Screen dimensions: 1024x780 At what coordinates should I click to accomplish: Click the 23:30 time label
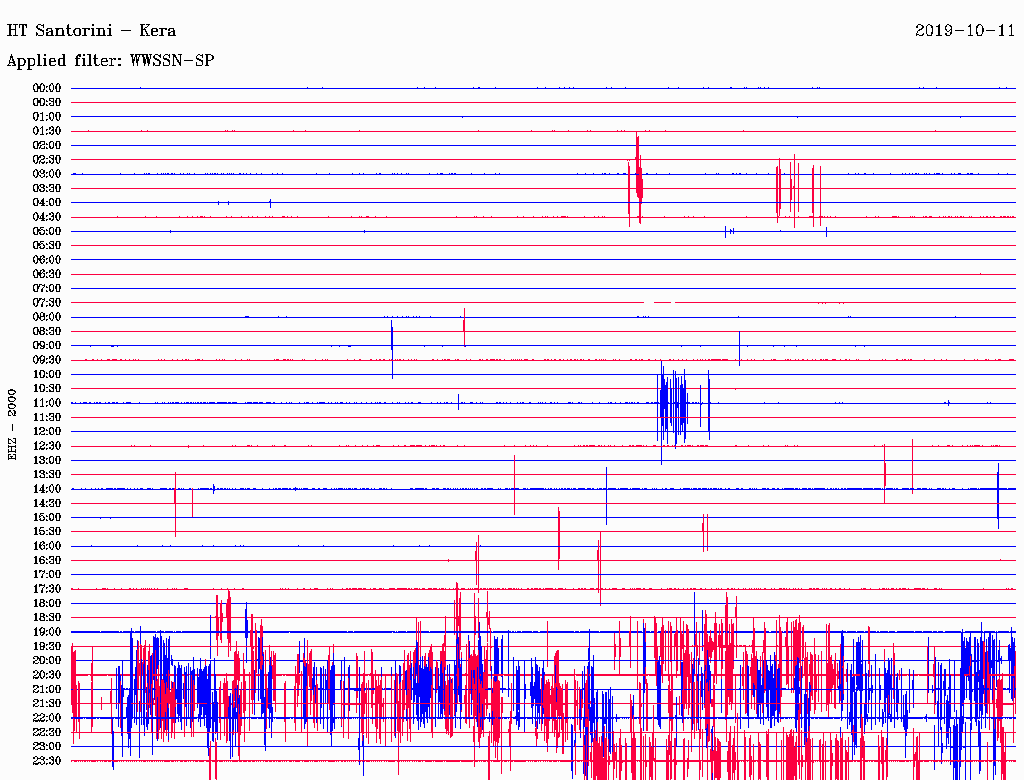pyautogui.click(x=47, y=761)
